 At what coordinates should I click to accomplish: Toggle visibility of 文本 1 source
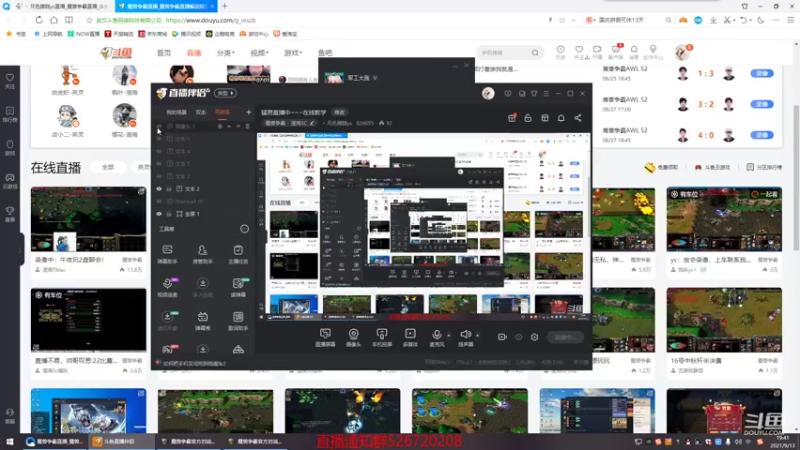pyautogui.click(x=159, y=139)
